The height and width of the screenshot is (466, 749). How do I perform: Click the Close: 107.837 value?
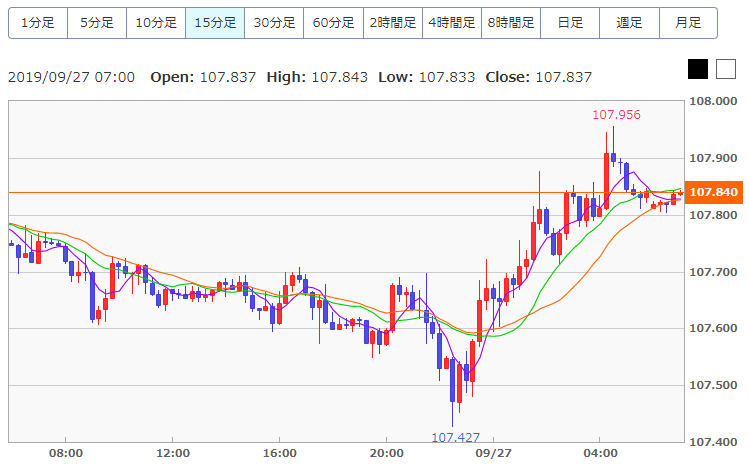coord(539,77)
